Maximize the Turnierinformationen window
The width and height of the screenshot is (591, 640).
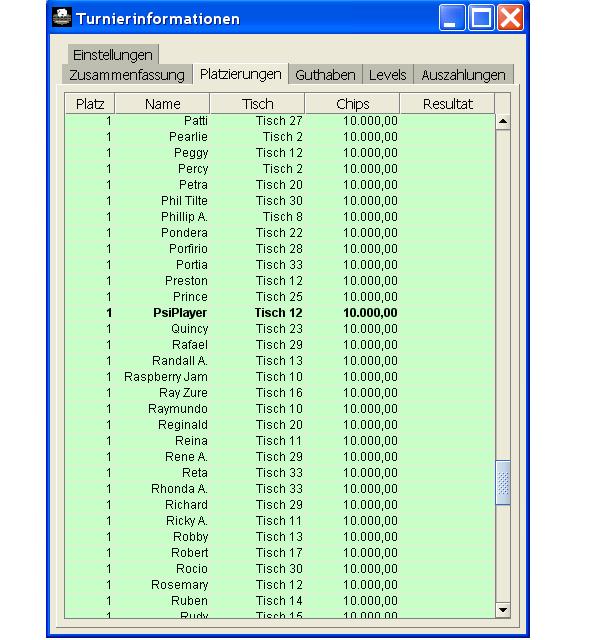pyautogui.click(x=481, y=18)
